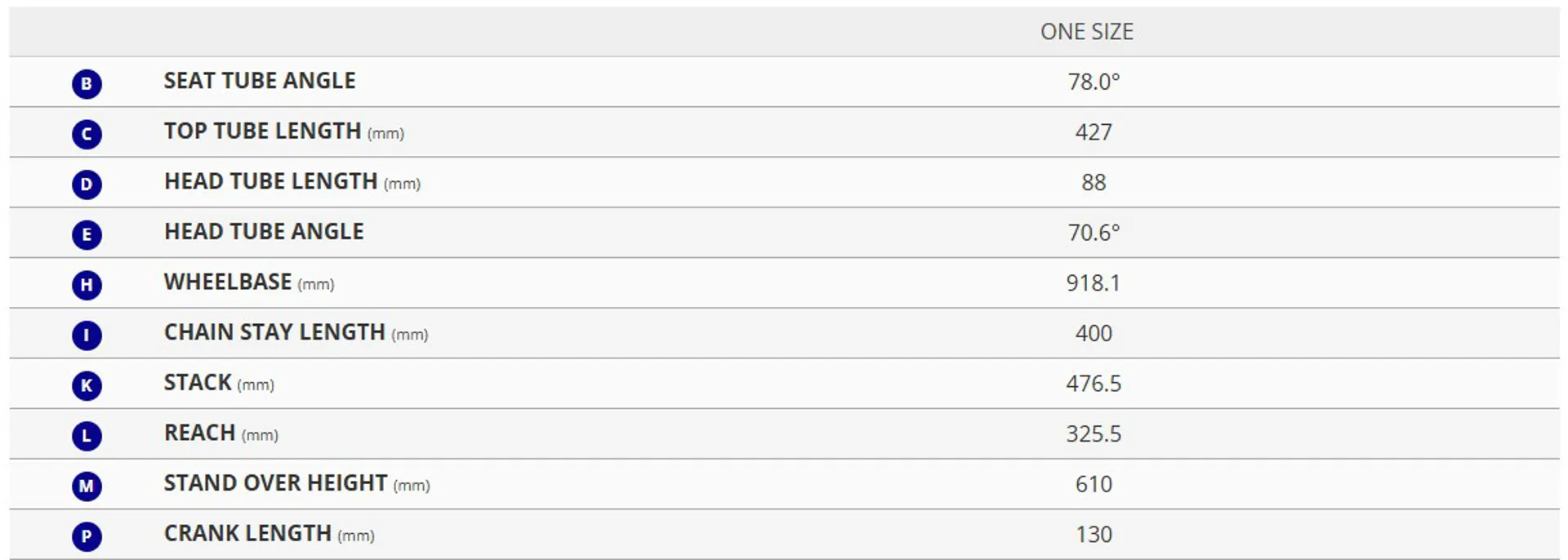Click the I badge for Chain Stay Length
This screenshot has width=1568, height=560.
coord(87,336)
